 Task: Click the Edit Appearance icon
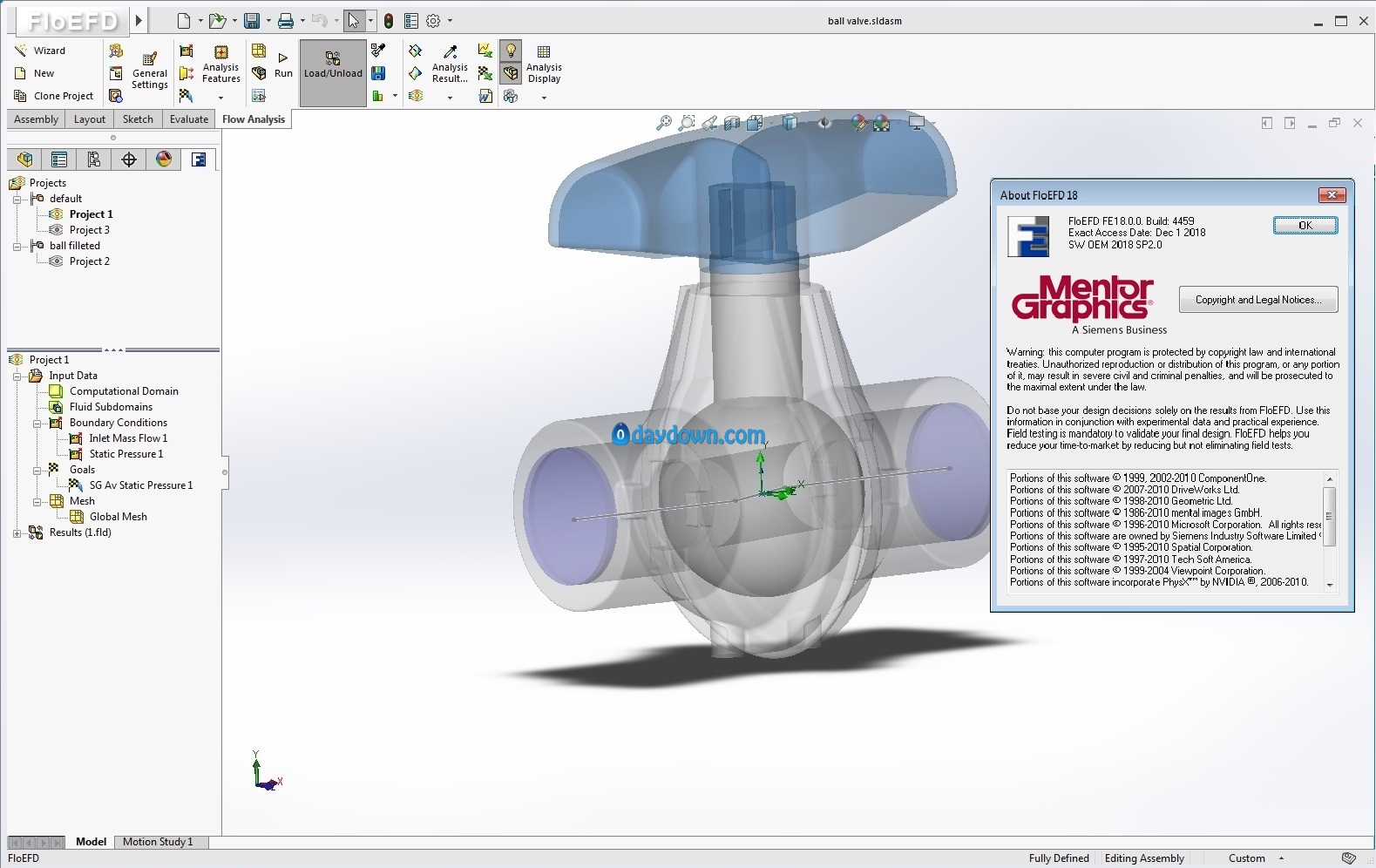click(859, 123)
